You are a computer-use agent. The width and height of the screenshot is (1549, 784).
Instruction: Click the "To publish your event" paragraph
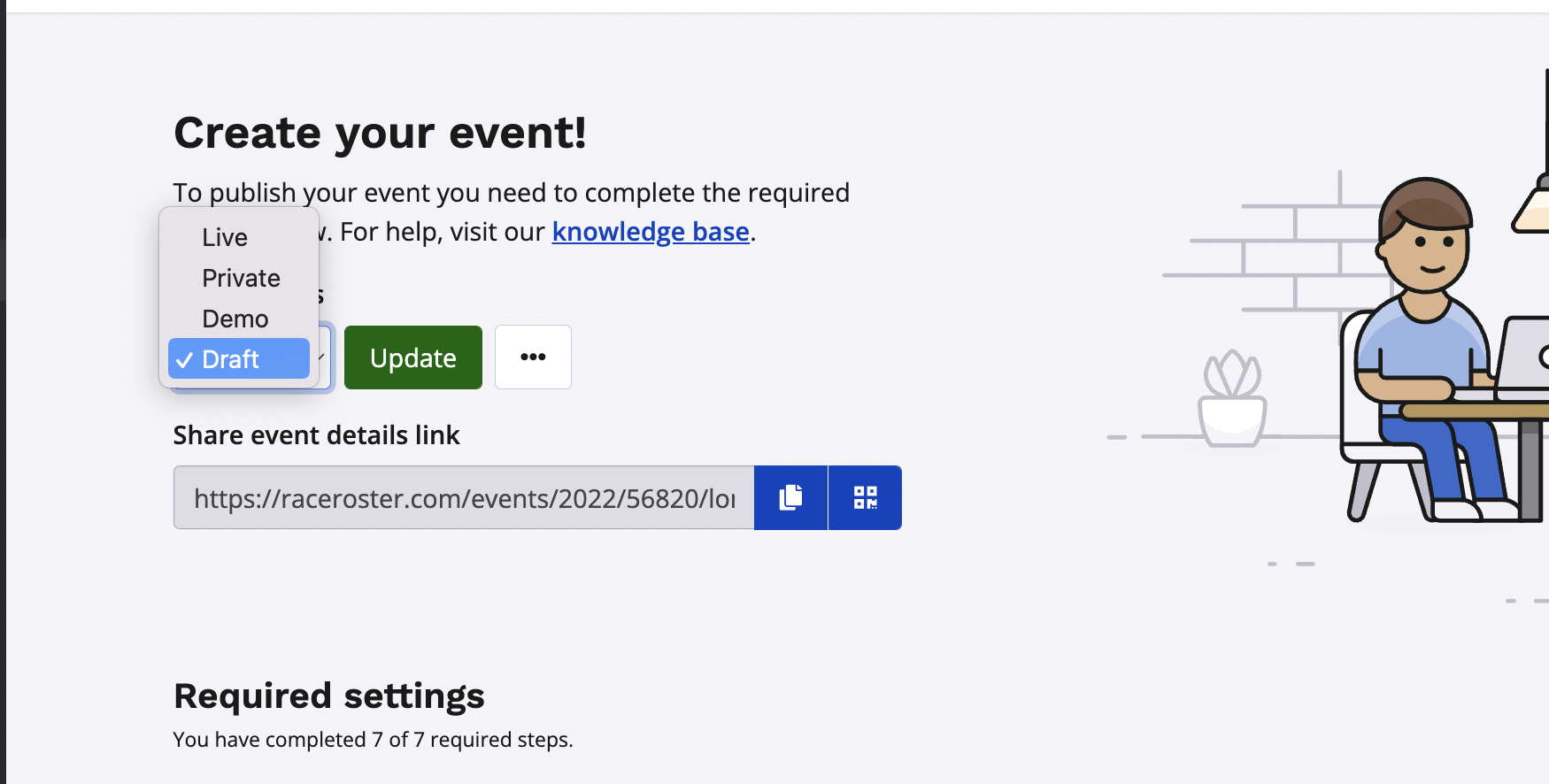511,193
